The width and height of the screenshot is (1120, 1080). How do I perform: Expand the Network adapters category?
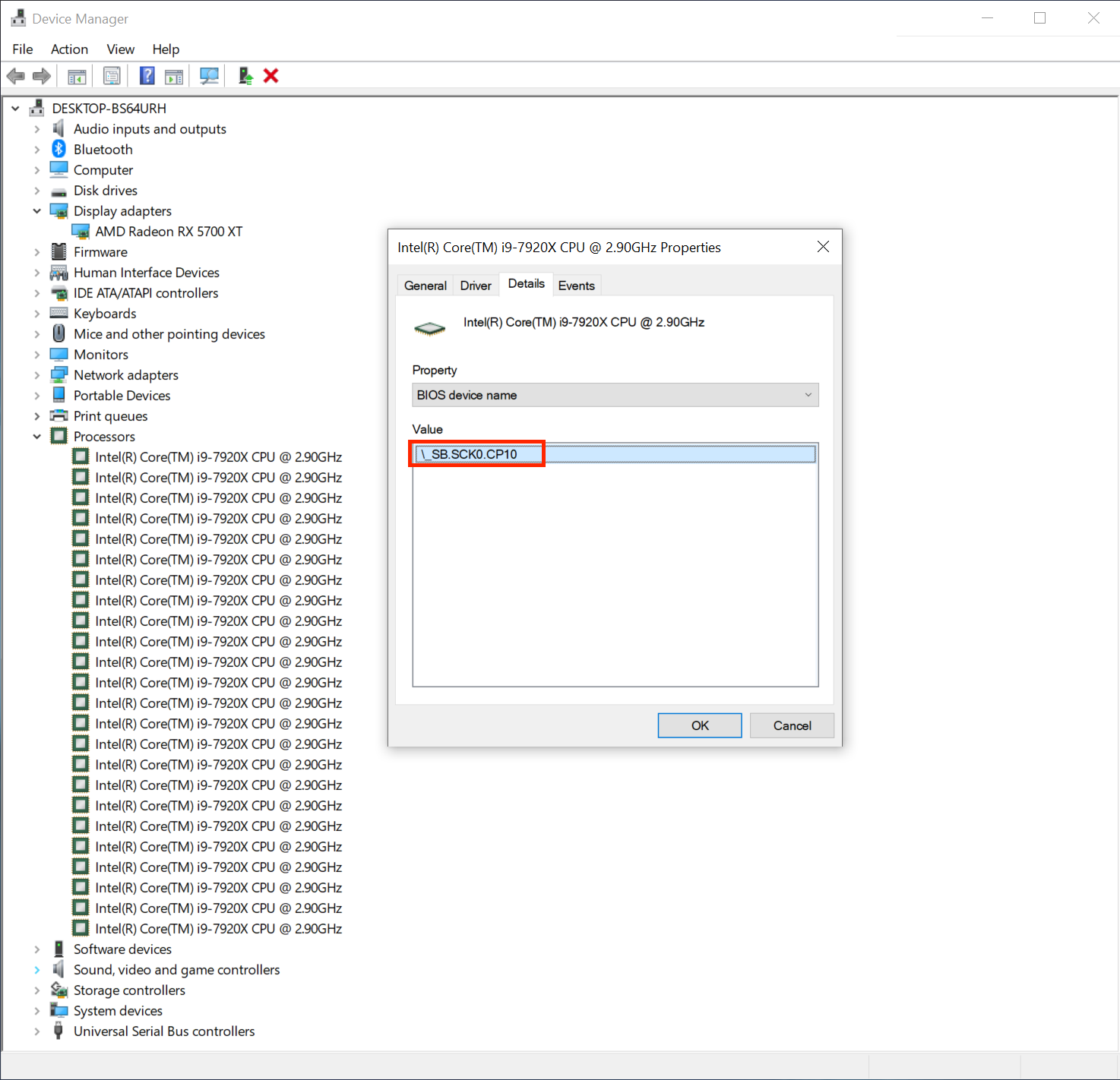click(x=36, y=375)
